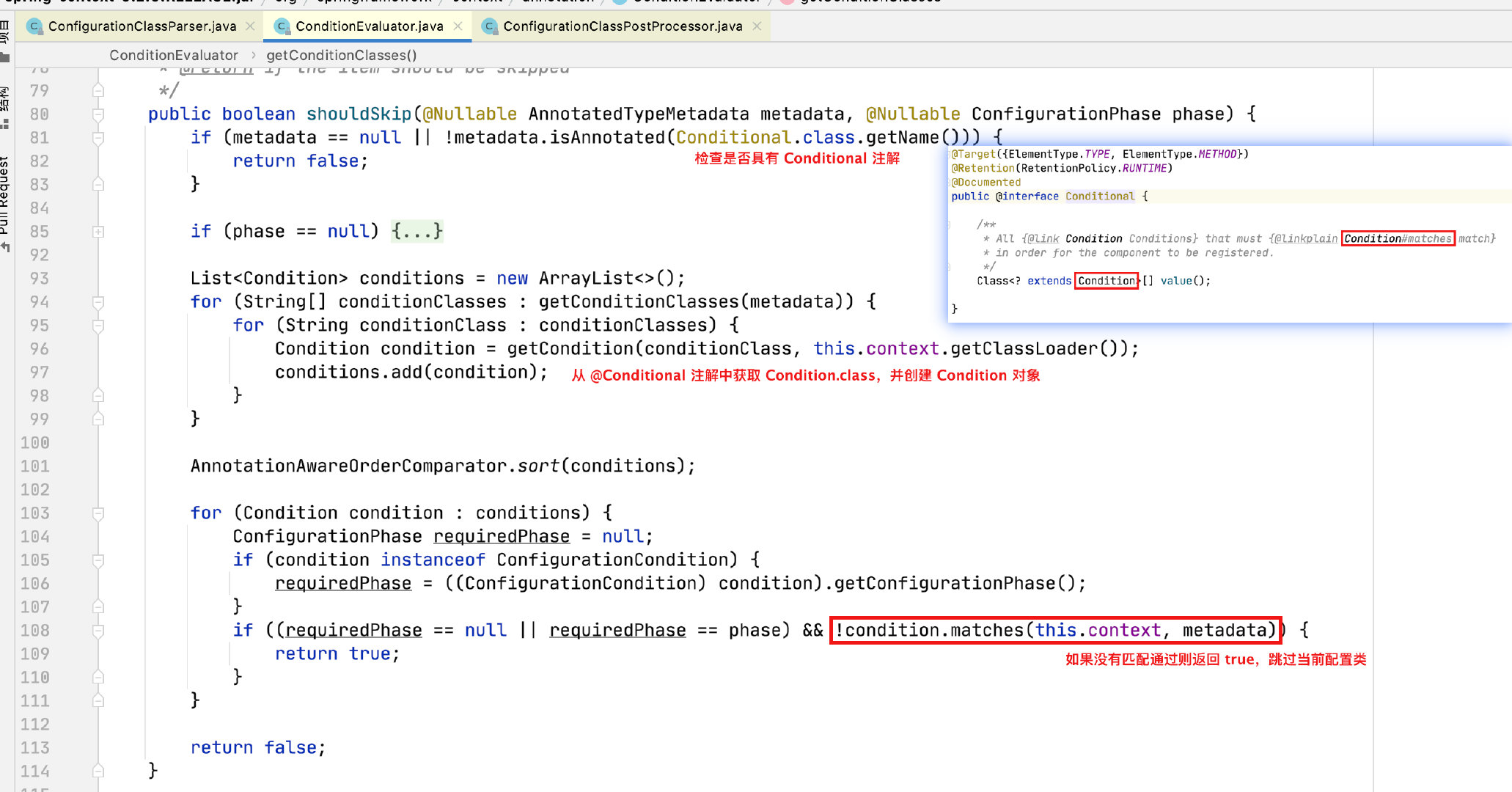Click Conditional class reference on line 81
The width and height of the screenshot is (1512, 792).
(x=733, y=137)
